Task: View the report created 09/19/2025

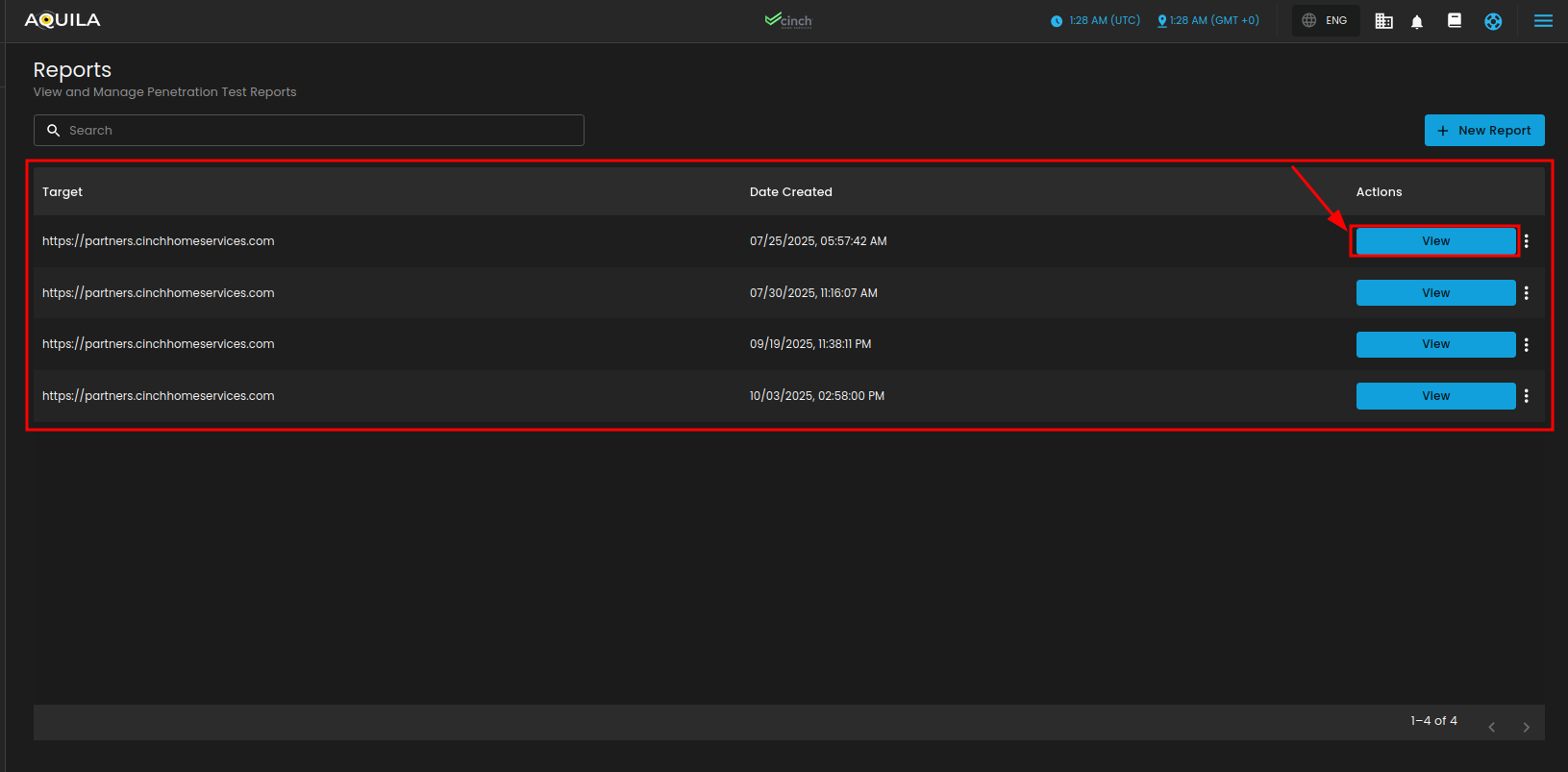Action: click(x=1435, y=344)
